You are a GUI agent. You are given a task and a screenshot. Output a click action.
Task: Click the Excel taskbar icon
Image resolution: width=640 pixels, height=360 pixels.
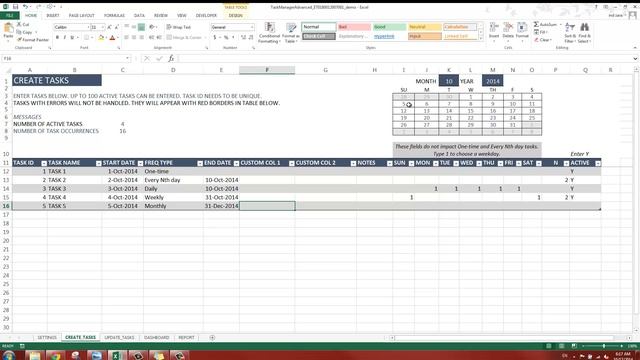(x=116, y=356)
